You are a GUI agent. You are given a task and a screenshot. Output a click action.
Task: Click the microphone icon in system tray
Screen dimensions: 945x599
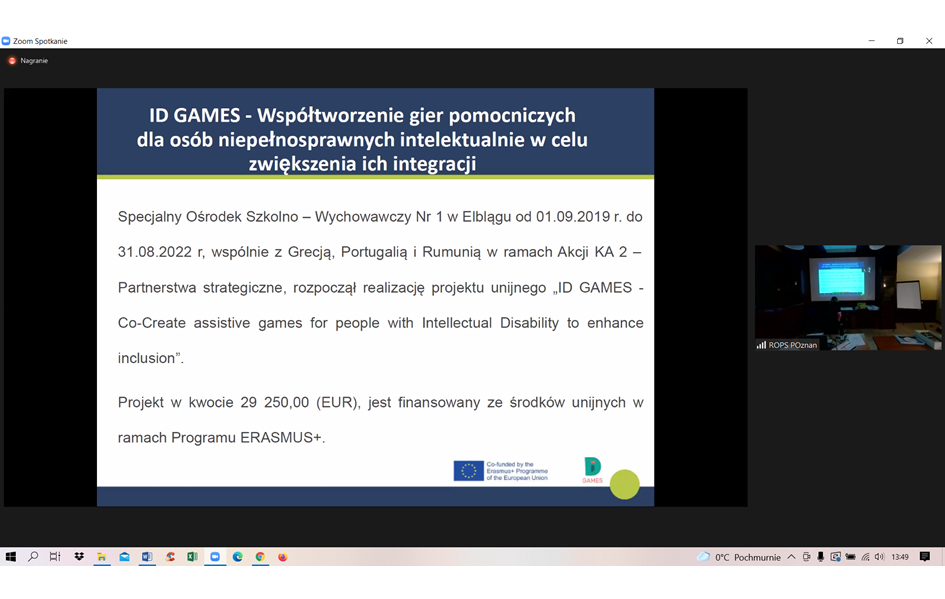pyautogui.click(x=820, y=557)
